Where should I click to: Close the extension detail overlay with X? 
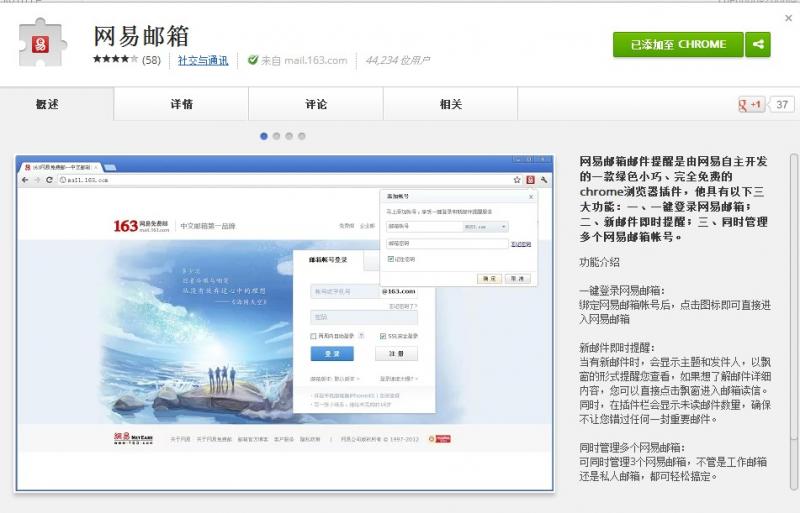tap(788, 18)
